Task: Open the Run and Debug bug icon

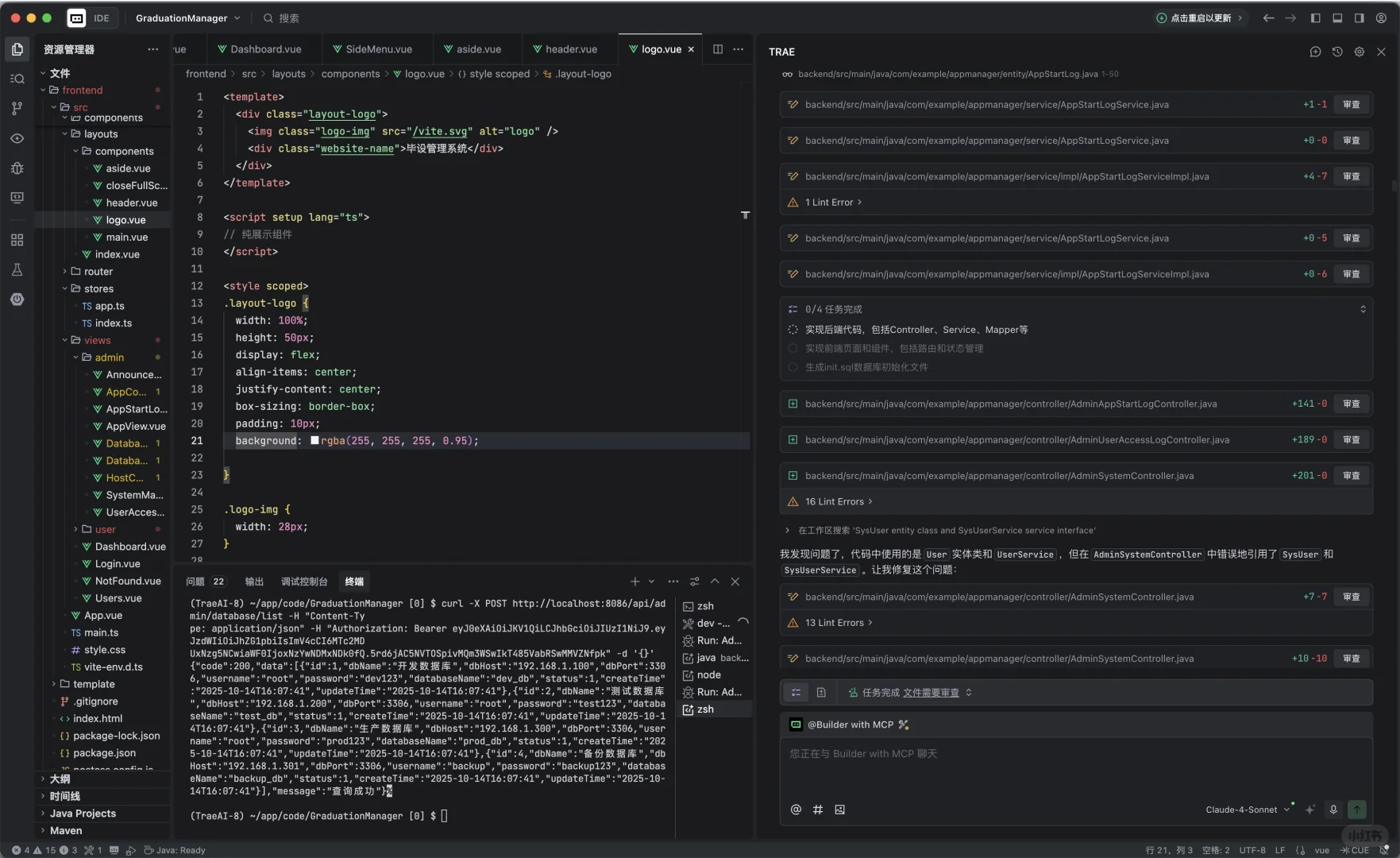Action: point(17,168)
